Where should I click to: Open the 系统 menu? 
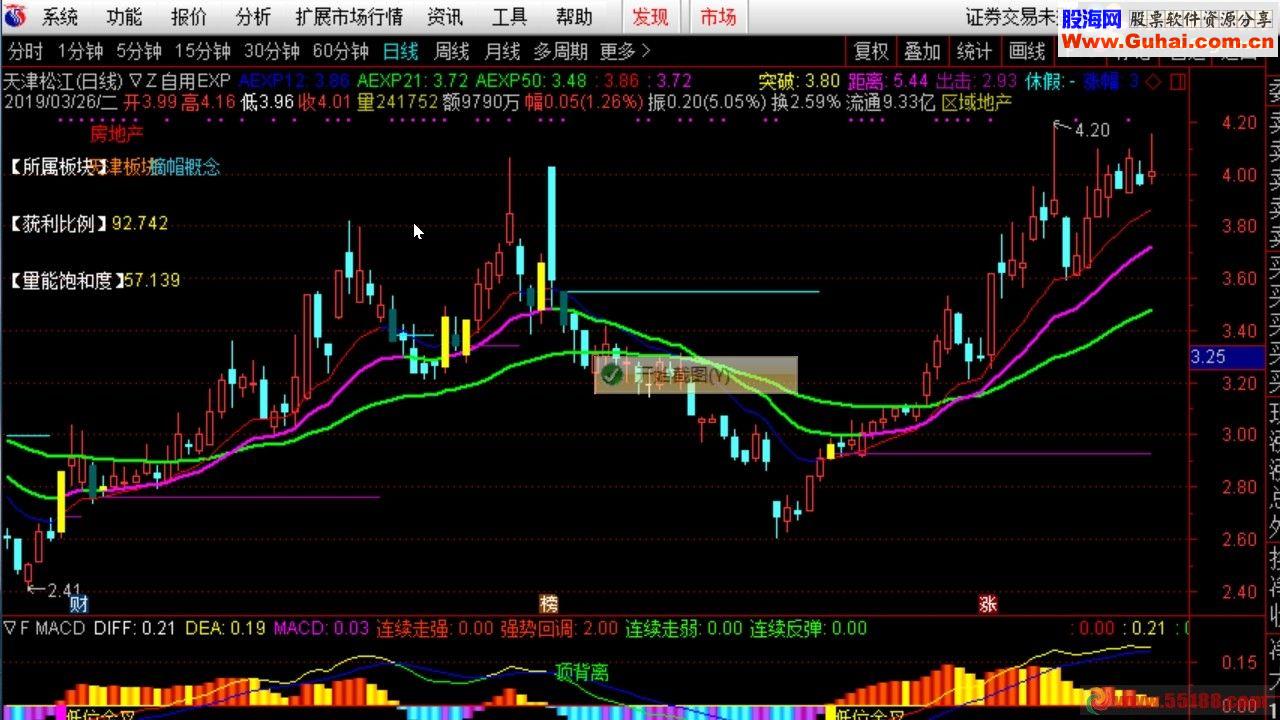(60, 17)
